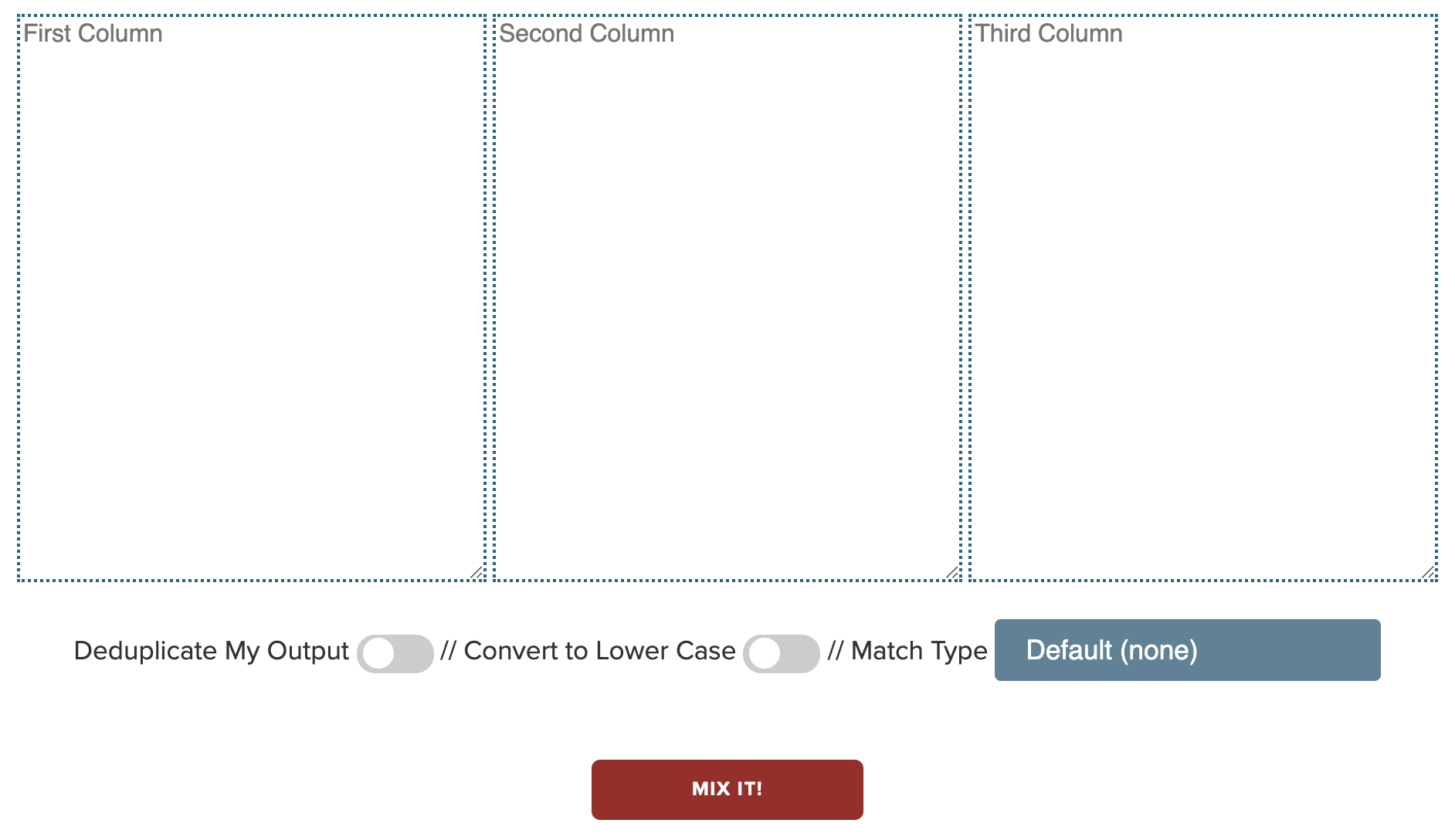
Task: Place cursor in the Third Column text area
Action: coord(1203,297)
